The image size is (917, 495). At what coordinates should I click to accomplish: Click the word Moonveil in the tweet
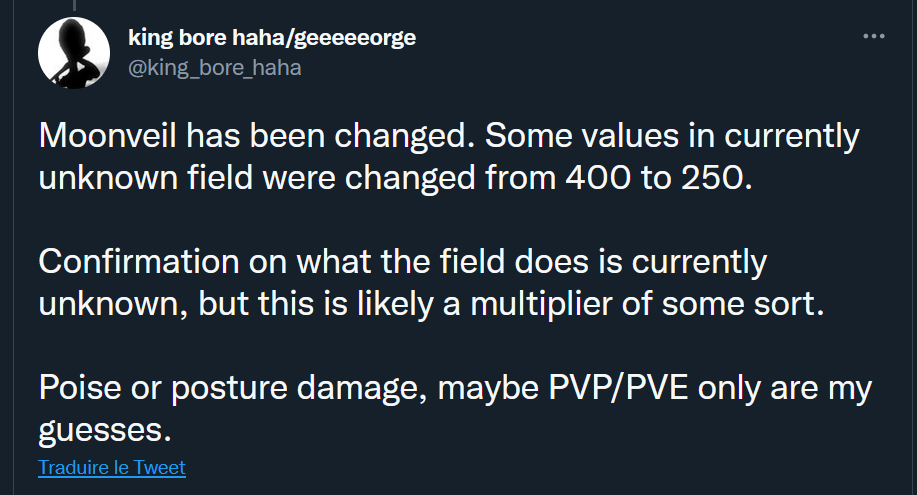(108, 136)
